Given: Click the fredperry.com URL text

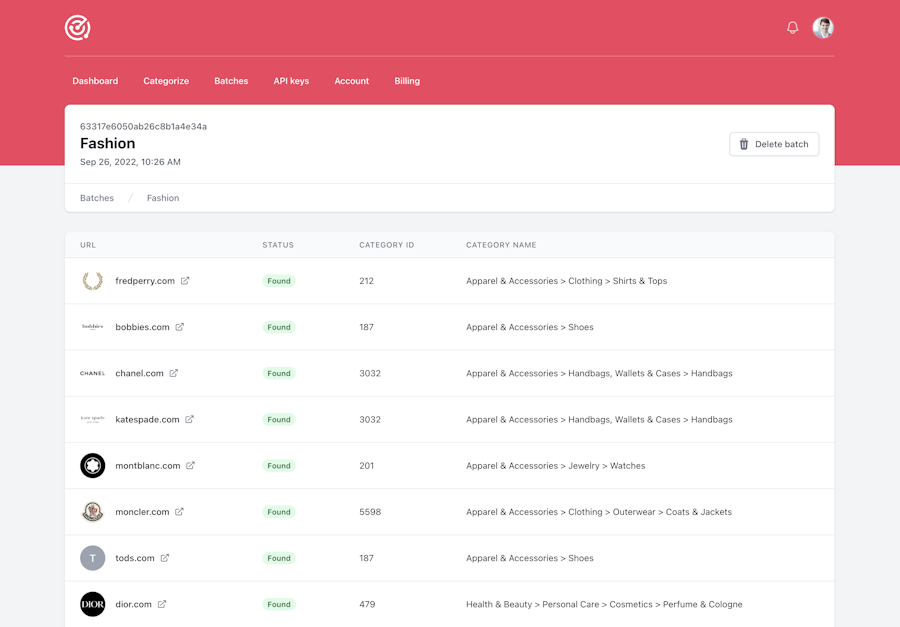Looking at the screenshot, I should click(x=145, y=281).
